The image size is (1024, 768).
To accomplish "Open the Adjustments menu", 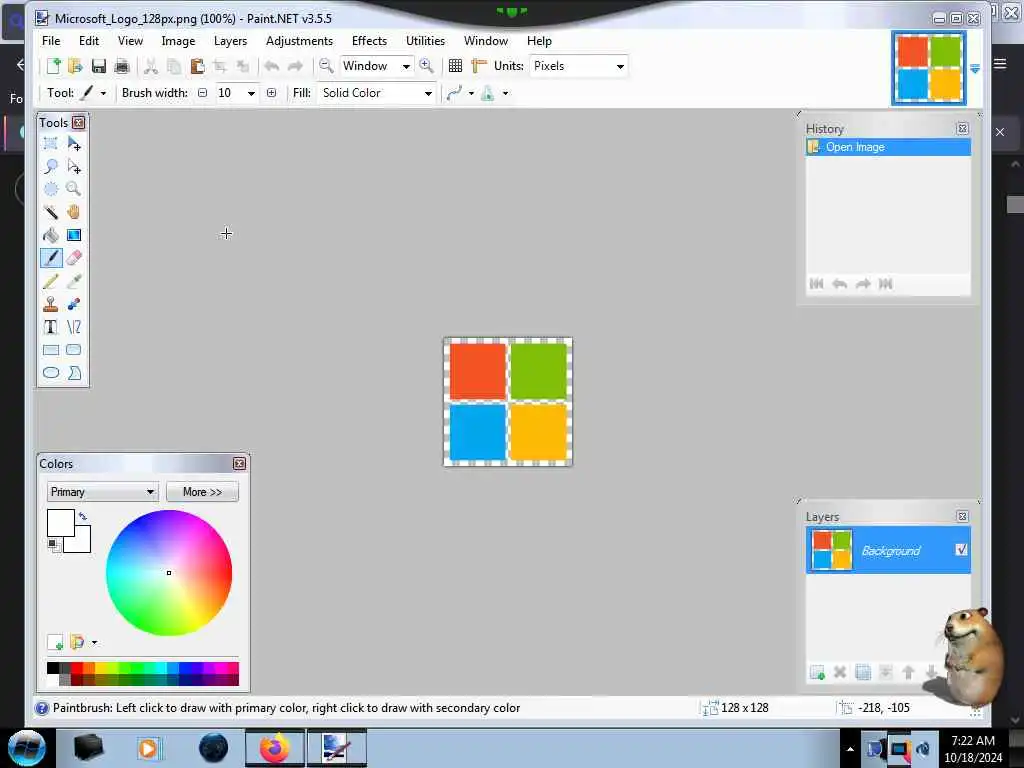I will click(299, 40).
